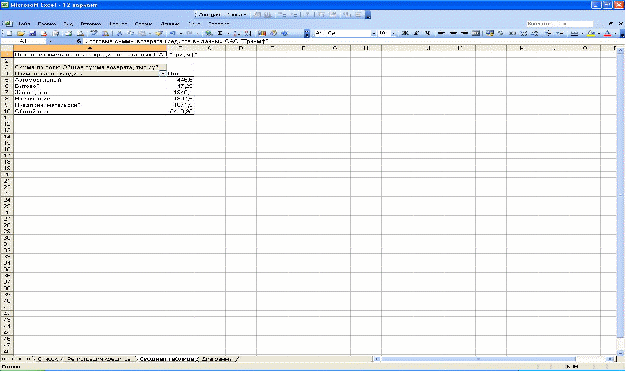Apply cell borders with the Borders icon
The image size is (626, 372).
pos(574,34)
